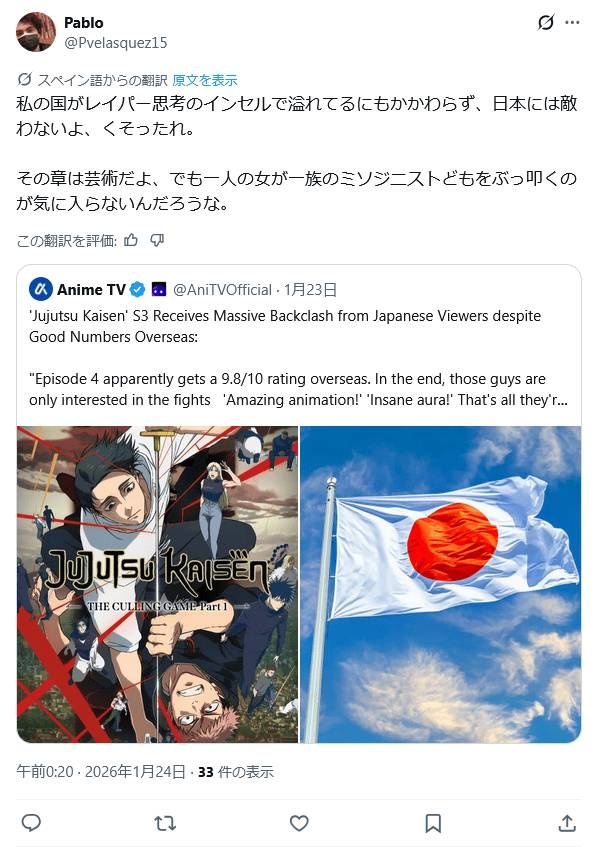598x847 pixels.
Task: Click the reply speech bubble icon
Action: 31,823
